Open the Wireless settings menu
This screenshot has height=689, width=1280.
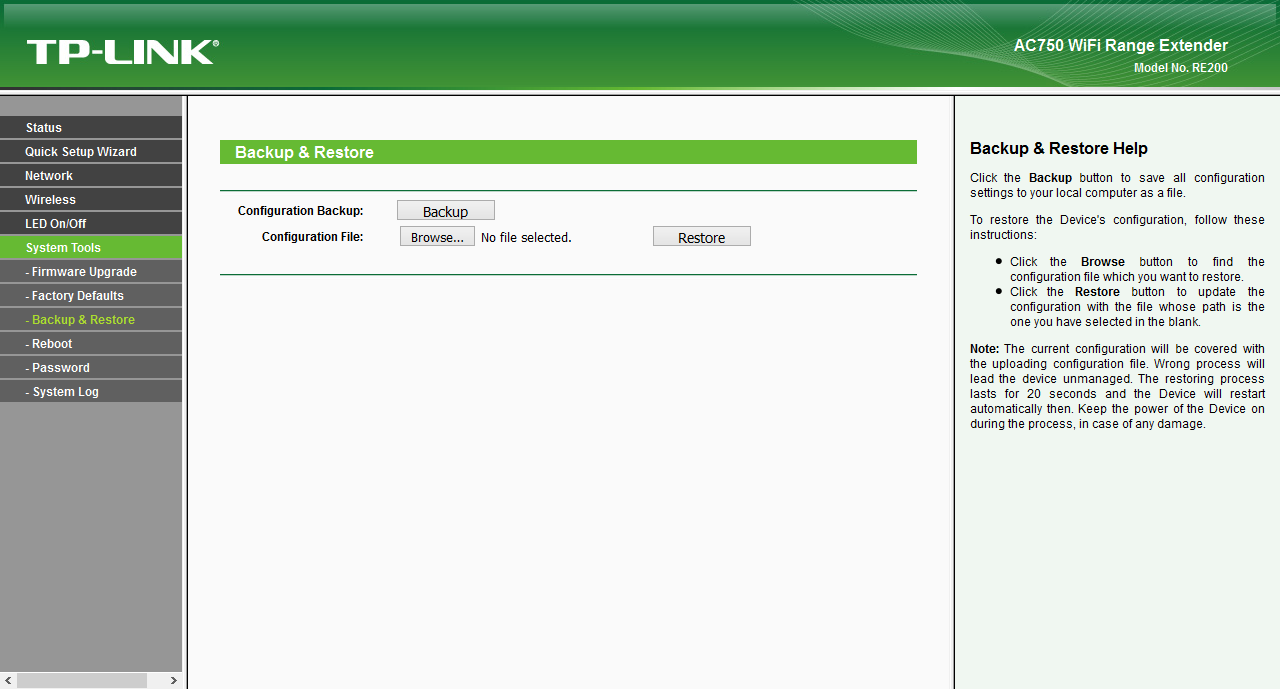click(91, 199)
